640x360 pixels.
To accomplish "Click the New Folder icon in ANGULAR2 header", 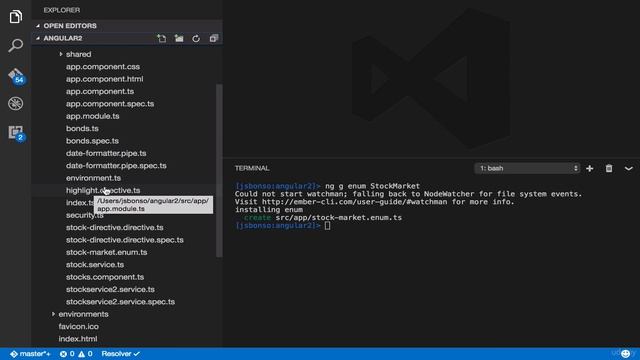I will (x=179, y=38).
